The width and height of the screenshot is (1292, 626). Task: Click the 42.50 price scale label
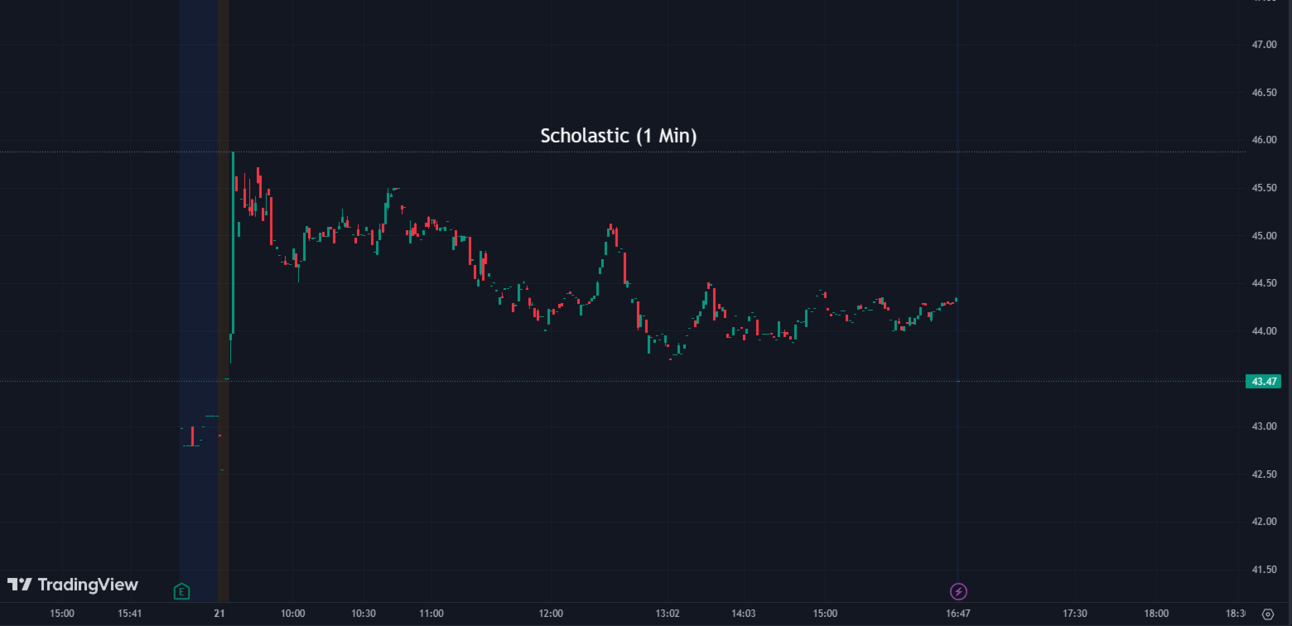[1264, 474]
